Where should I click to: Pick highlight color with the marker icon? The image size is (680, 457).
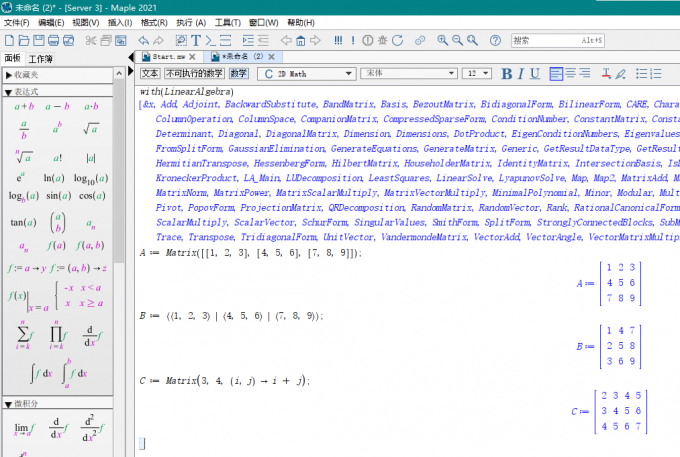click(x=621, y=74)
